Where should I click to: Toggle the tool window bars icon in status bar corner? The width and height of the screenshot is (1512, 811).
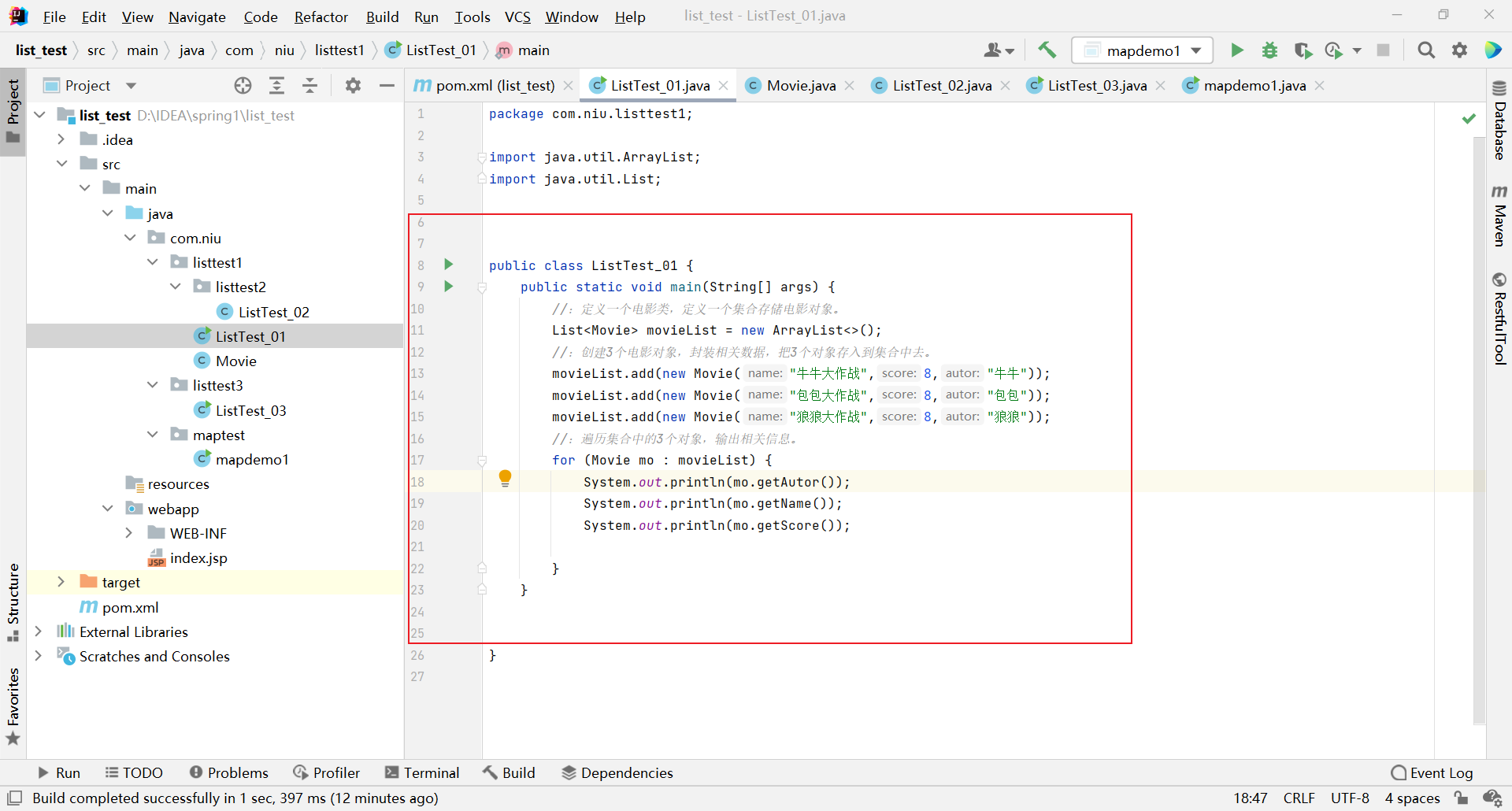tap(14, 798)
